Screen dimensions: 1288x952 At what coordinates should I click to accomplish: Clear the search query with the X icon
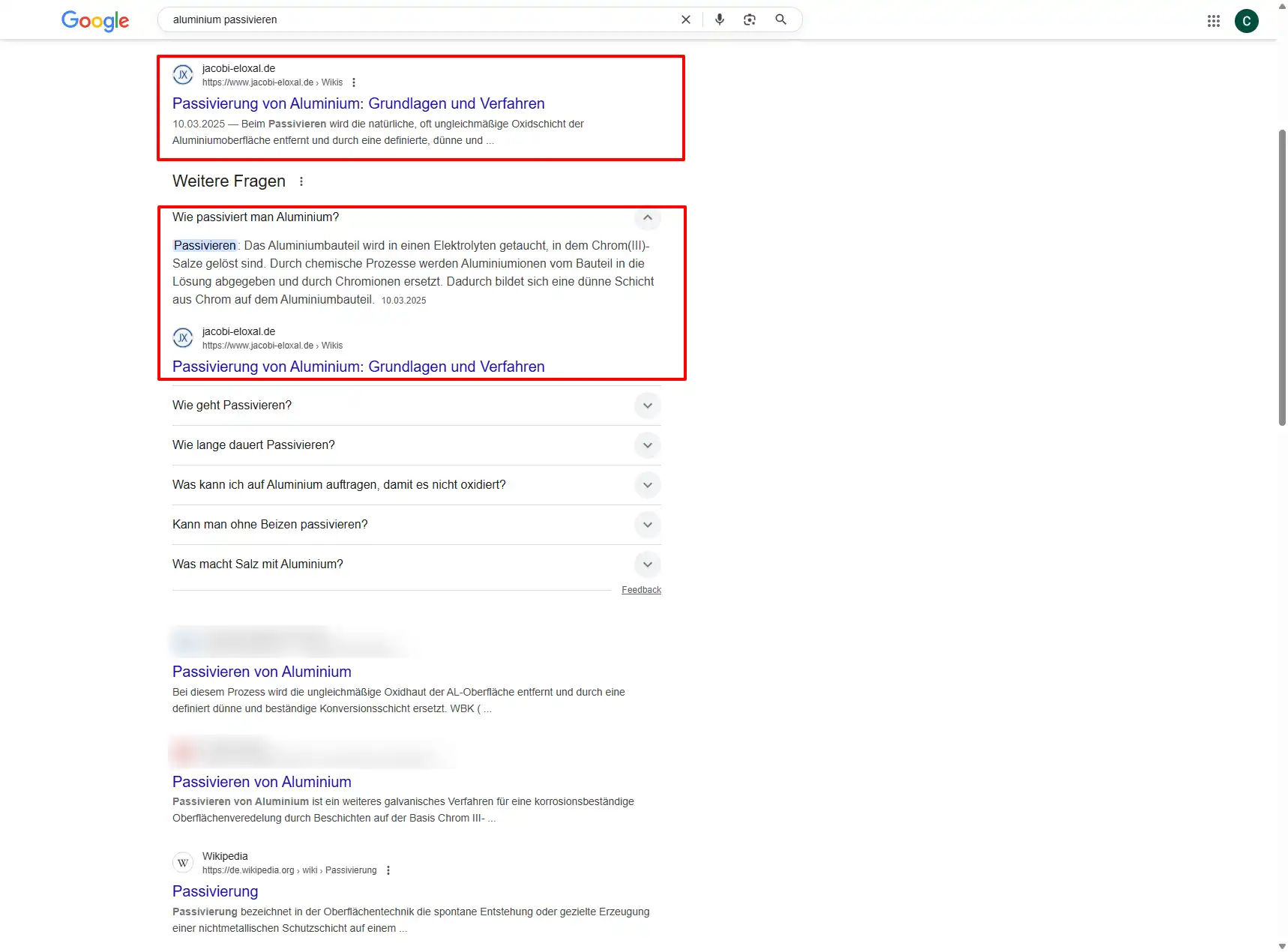tap(685, 19)
